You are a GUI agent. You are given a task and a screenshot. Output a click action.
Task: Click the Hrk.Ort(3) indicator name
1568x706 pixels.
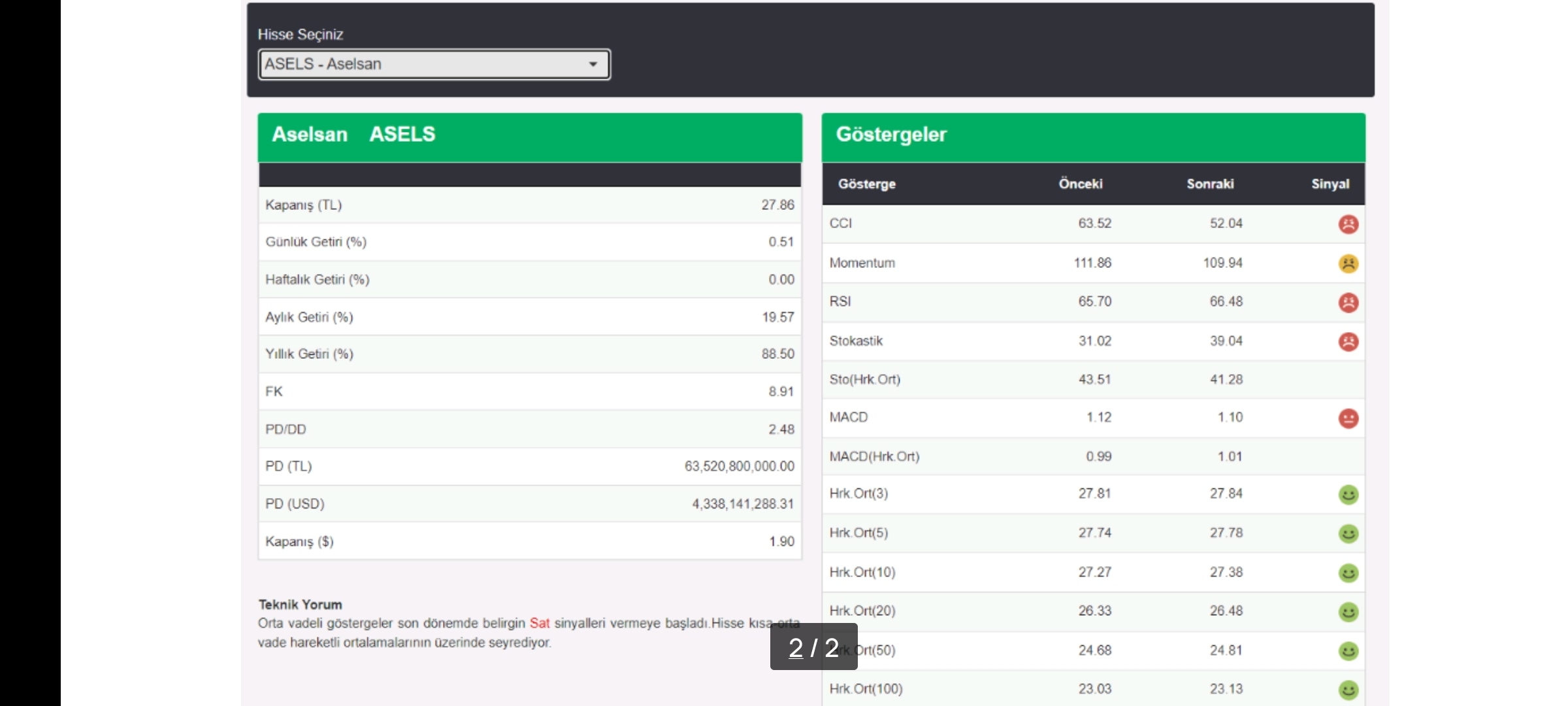click(858, 494)
